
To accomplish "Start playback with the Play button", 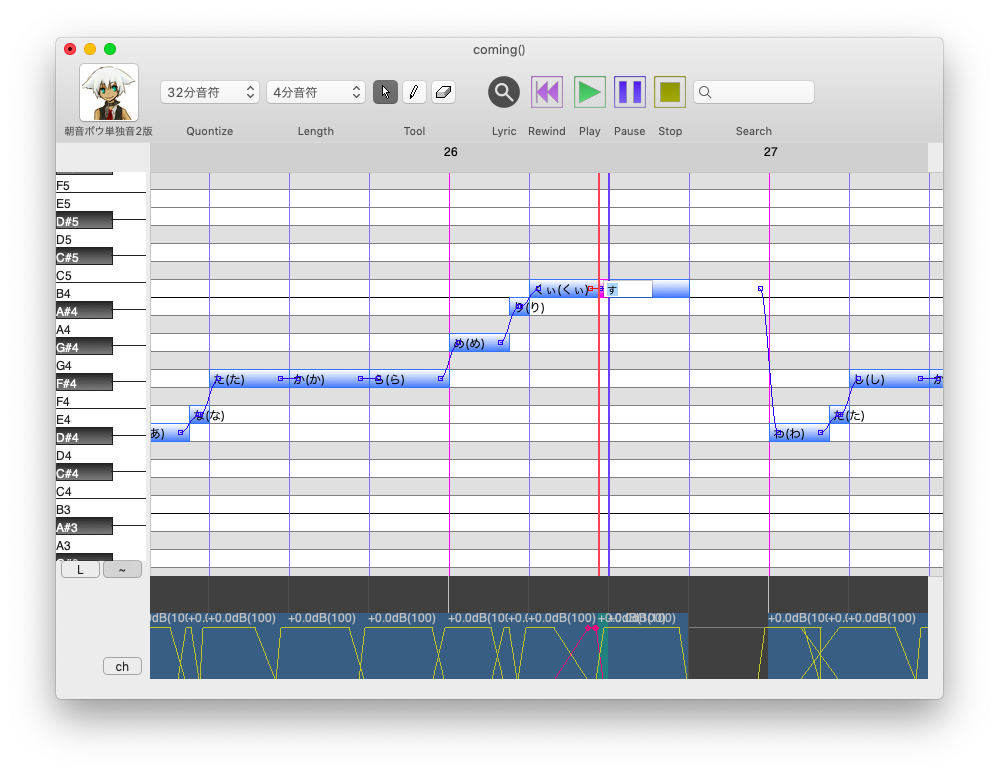I will pyautogui.click(x=589, y=92).
